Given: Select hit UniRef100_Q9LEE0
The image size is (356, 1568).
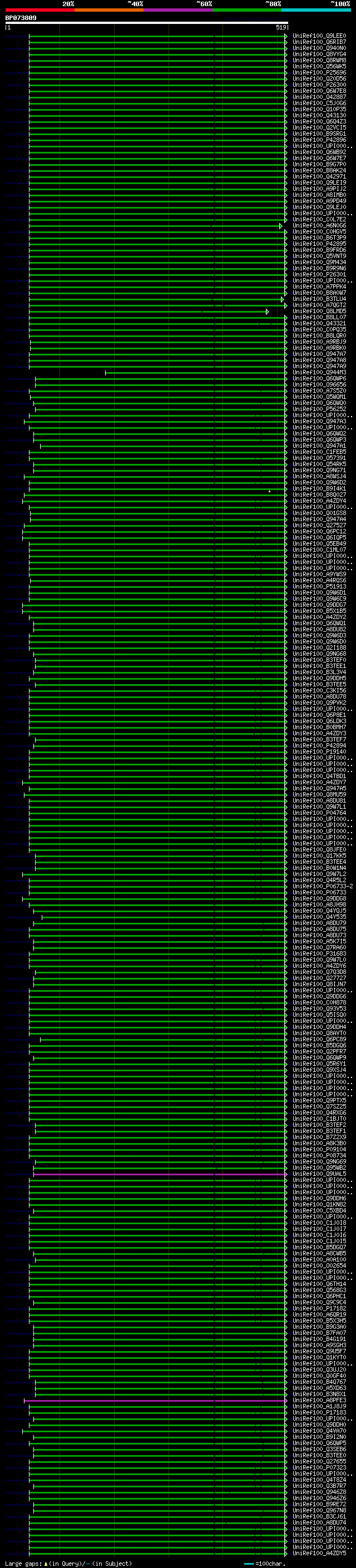Looking at the screenshot, I should coord(319,36).
